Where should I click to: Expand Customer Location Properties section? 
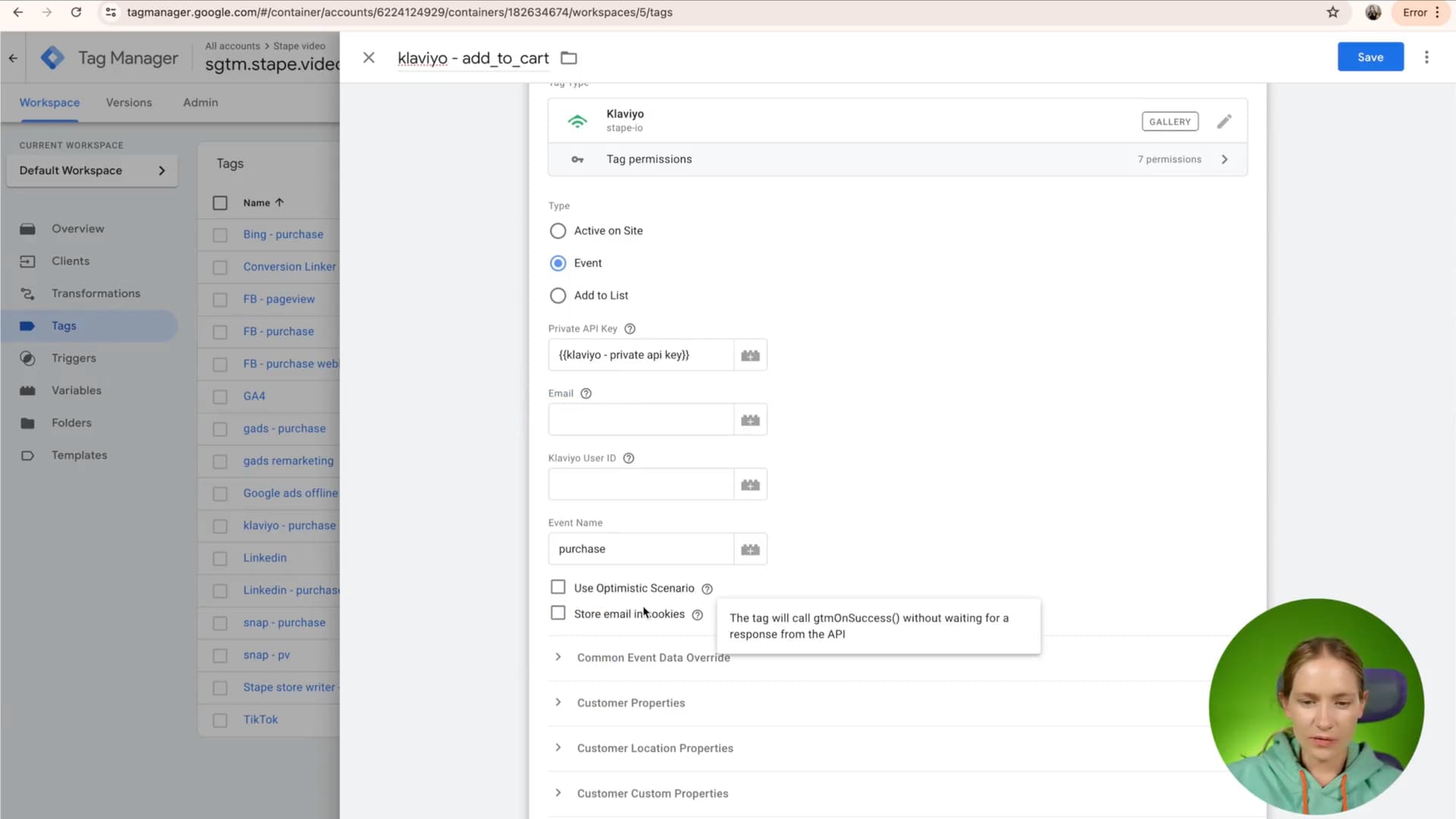tap(558, 748)
